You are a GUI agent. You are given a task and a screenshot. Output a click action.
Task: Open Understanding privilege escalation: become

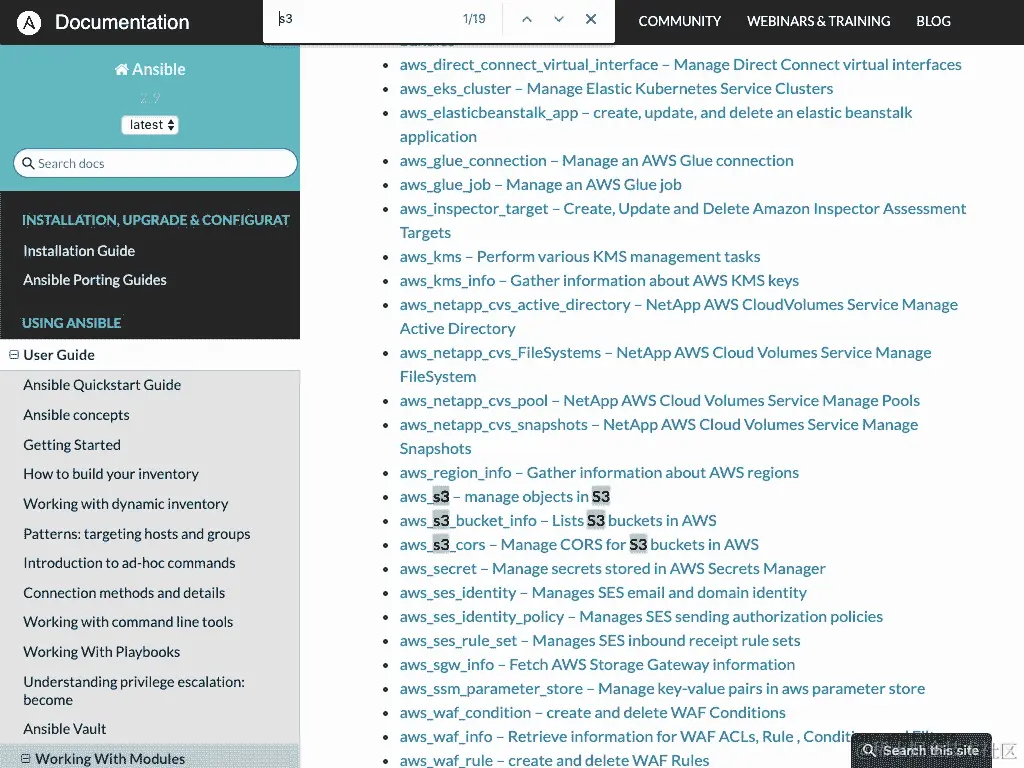tap(134, 691)
